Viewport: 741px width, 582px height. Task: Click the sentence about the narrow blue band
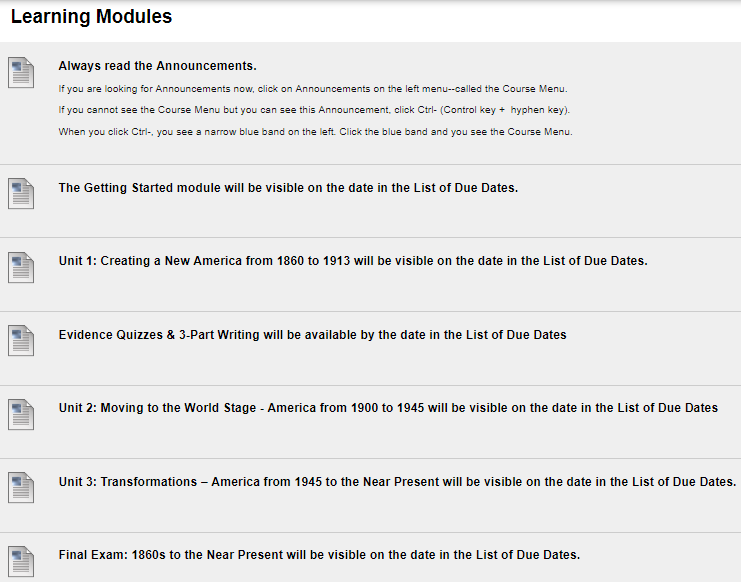(x=315, y=132)
